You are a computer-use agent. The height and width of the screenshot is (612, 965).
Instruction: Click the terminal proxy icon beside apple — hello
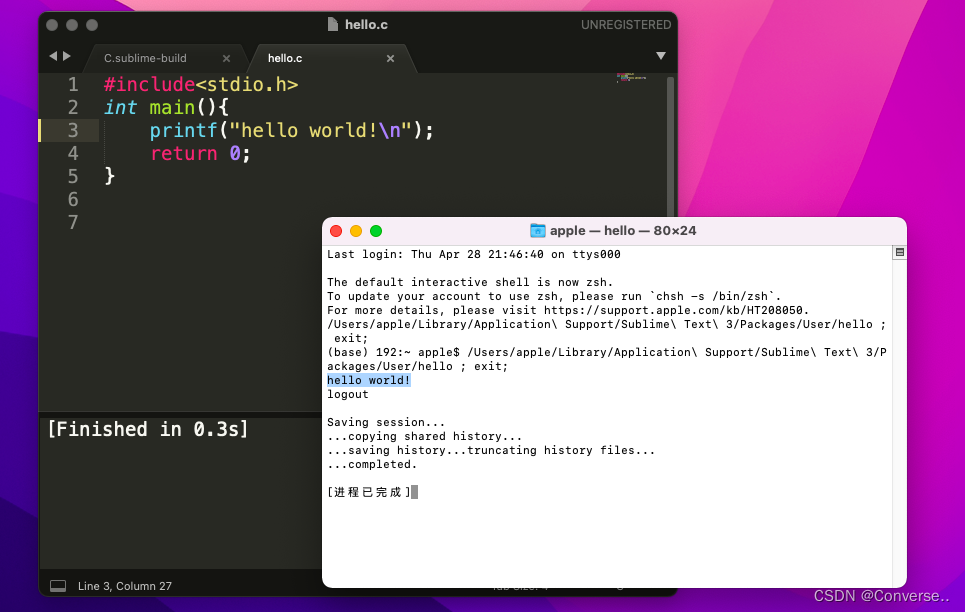(x=538, y=231)
